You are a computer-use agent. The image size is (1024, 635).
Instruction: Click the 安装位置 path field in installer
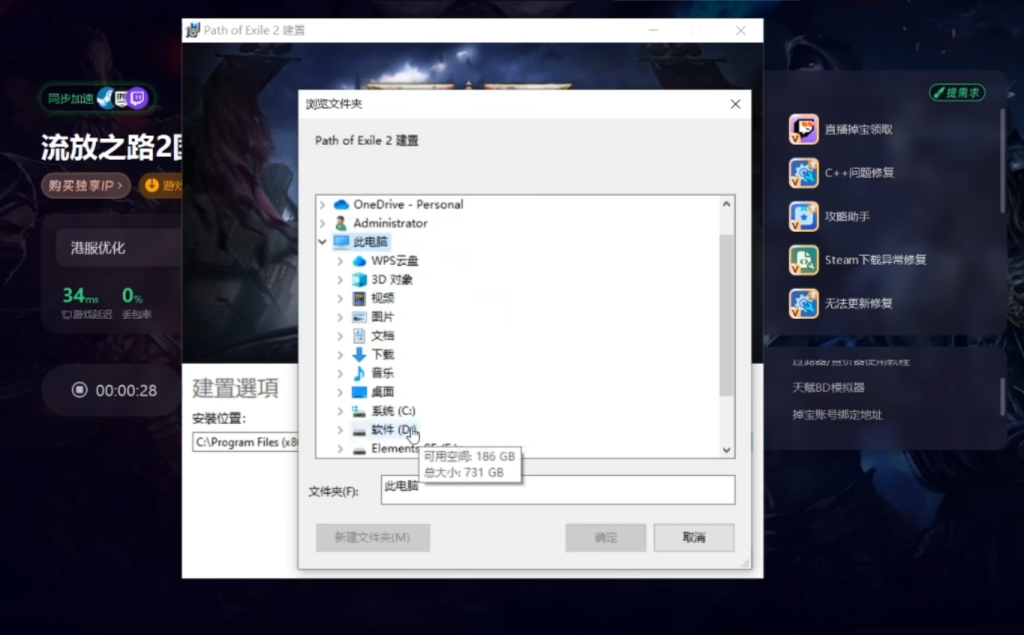[246, 442]
